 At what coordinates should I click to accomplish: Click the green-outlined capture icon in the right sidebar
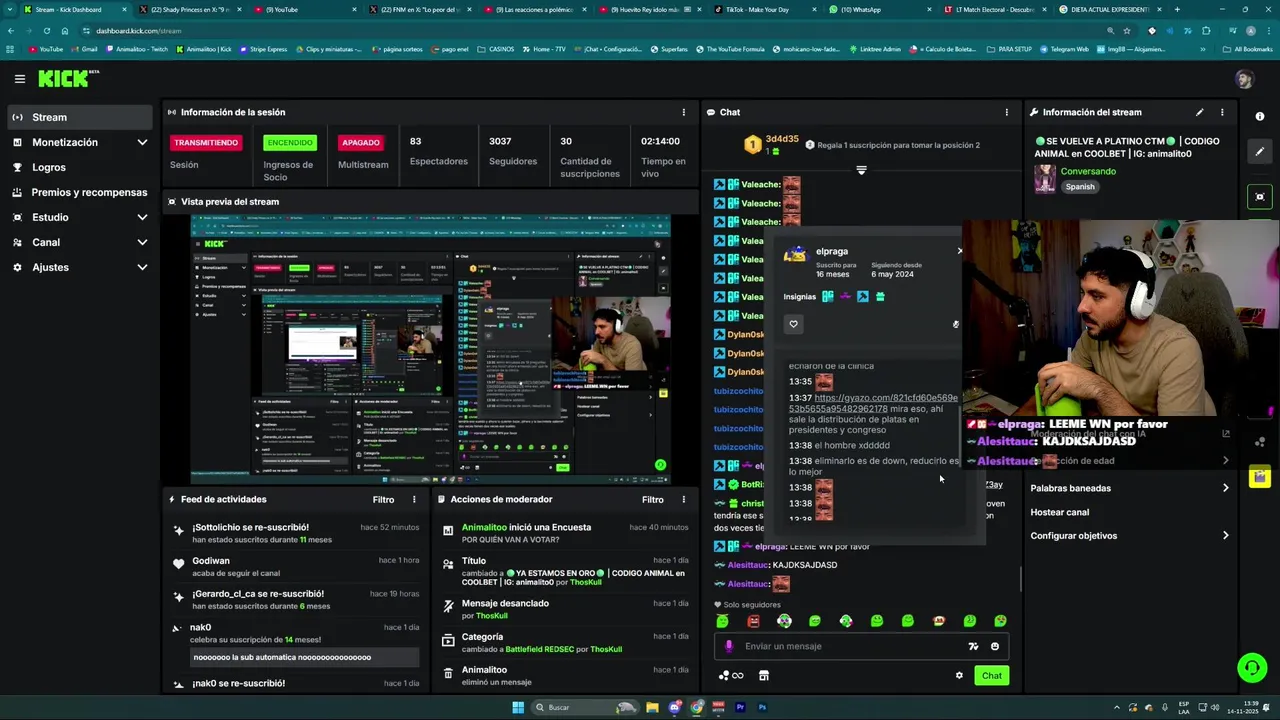pos(1260,197)
